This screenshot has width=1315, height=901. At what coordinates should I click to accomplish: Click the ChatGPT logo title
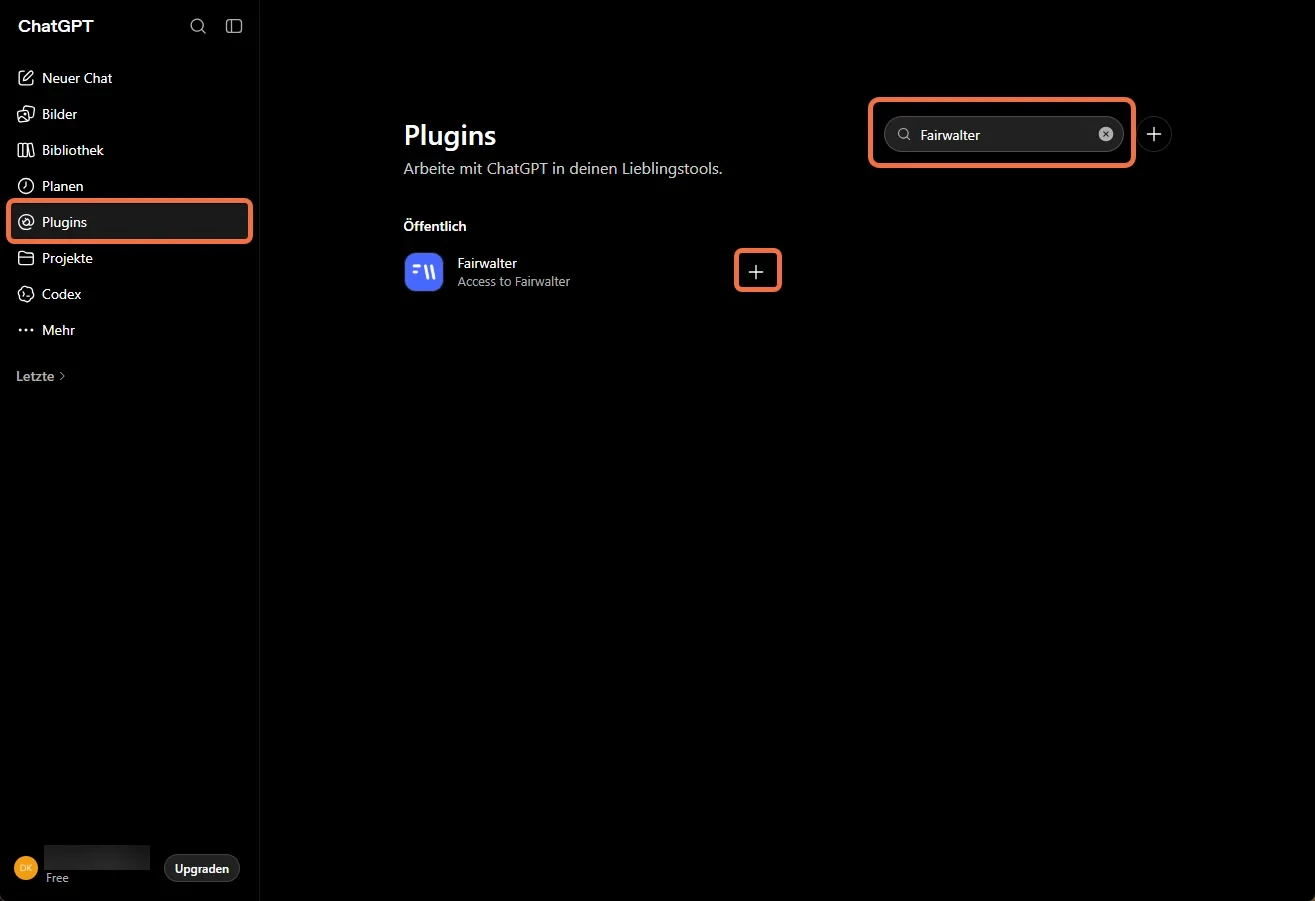56,26
